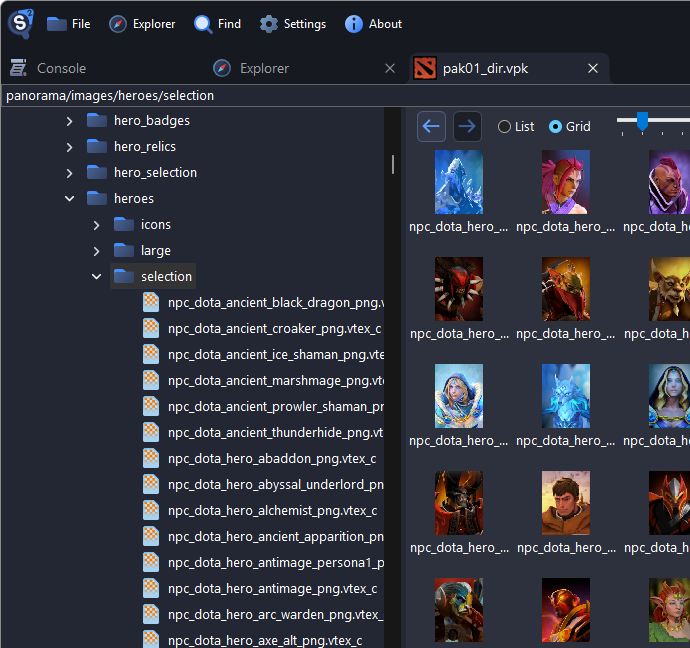690x648 pixels.
Task: Select the selection folder in tree
Action: point(153,276)
